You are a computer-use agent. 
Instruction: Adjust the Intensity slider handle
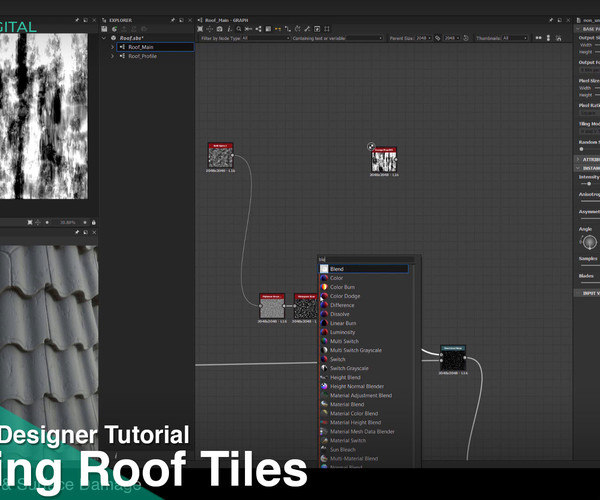click(589, 184)
